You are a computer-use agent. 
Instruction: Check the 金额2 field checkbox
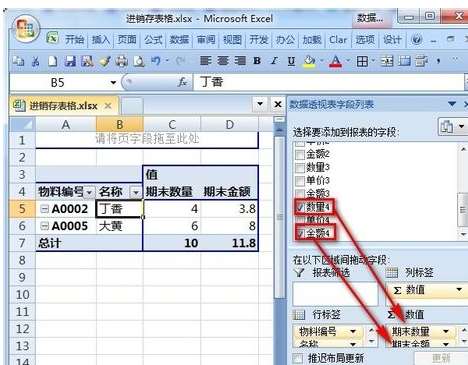click(x=300, y=154)
